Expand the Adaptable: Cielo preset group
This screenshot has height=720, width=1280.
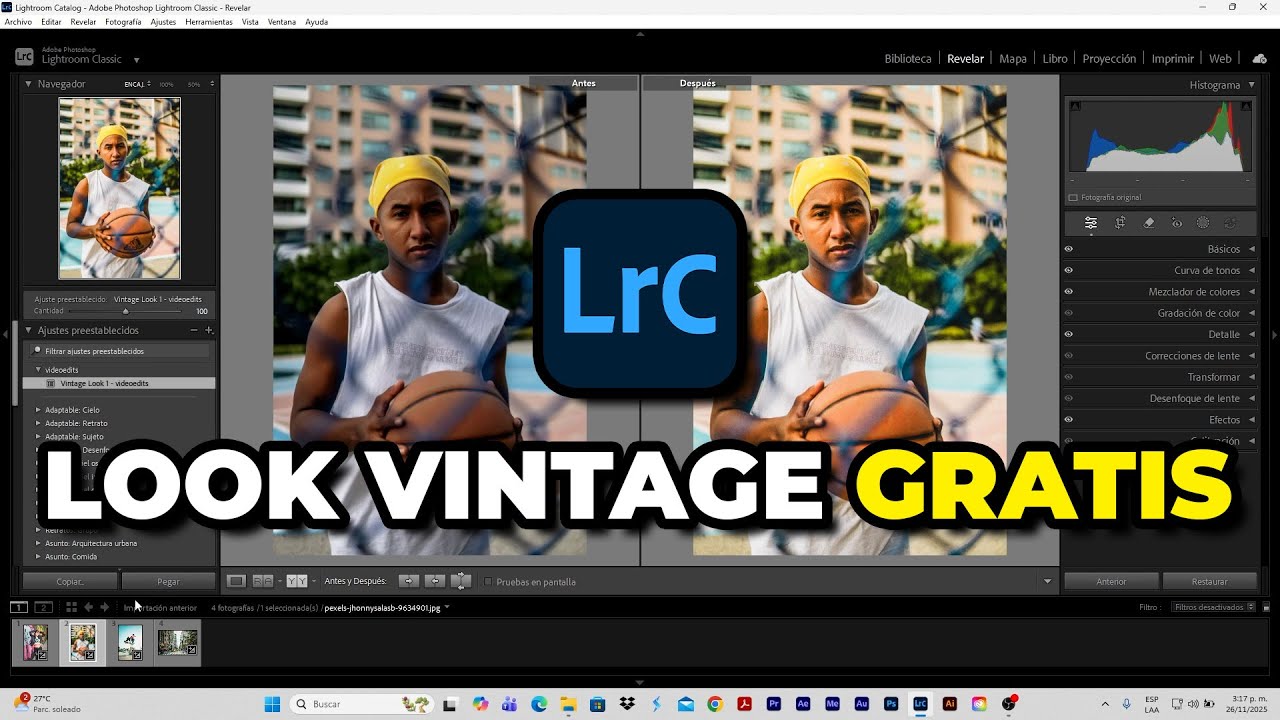[x=38, y=410]
